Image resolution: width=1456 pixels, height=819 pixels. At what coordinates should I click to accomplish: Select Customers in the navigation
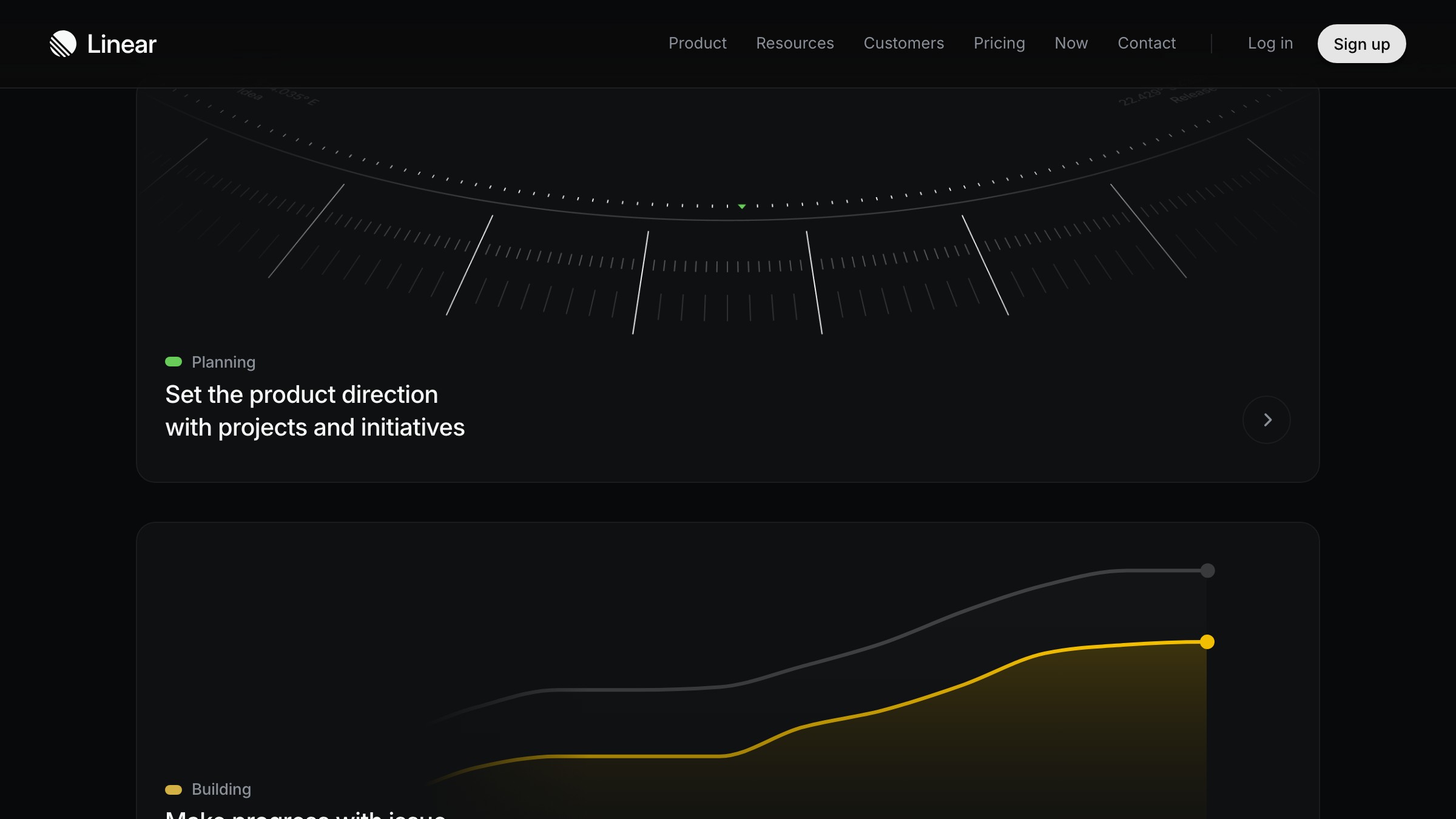[903, 43]
